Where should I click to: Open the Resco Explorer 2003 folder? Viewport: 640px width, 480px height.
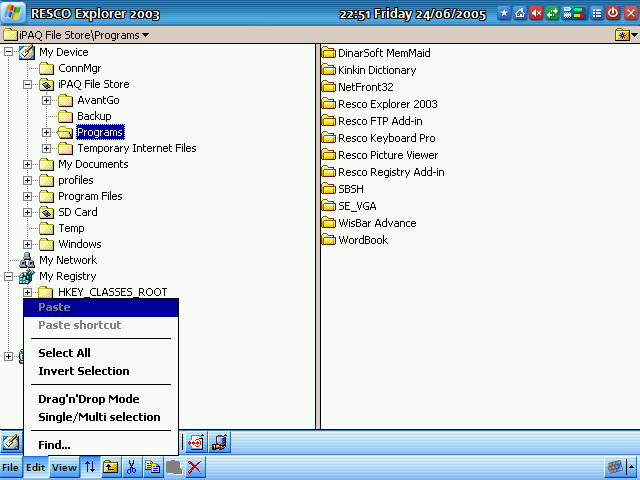[380, 104]
